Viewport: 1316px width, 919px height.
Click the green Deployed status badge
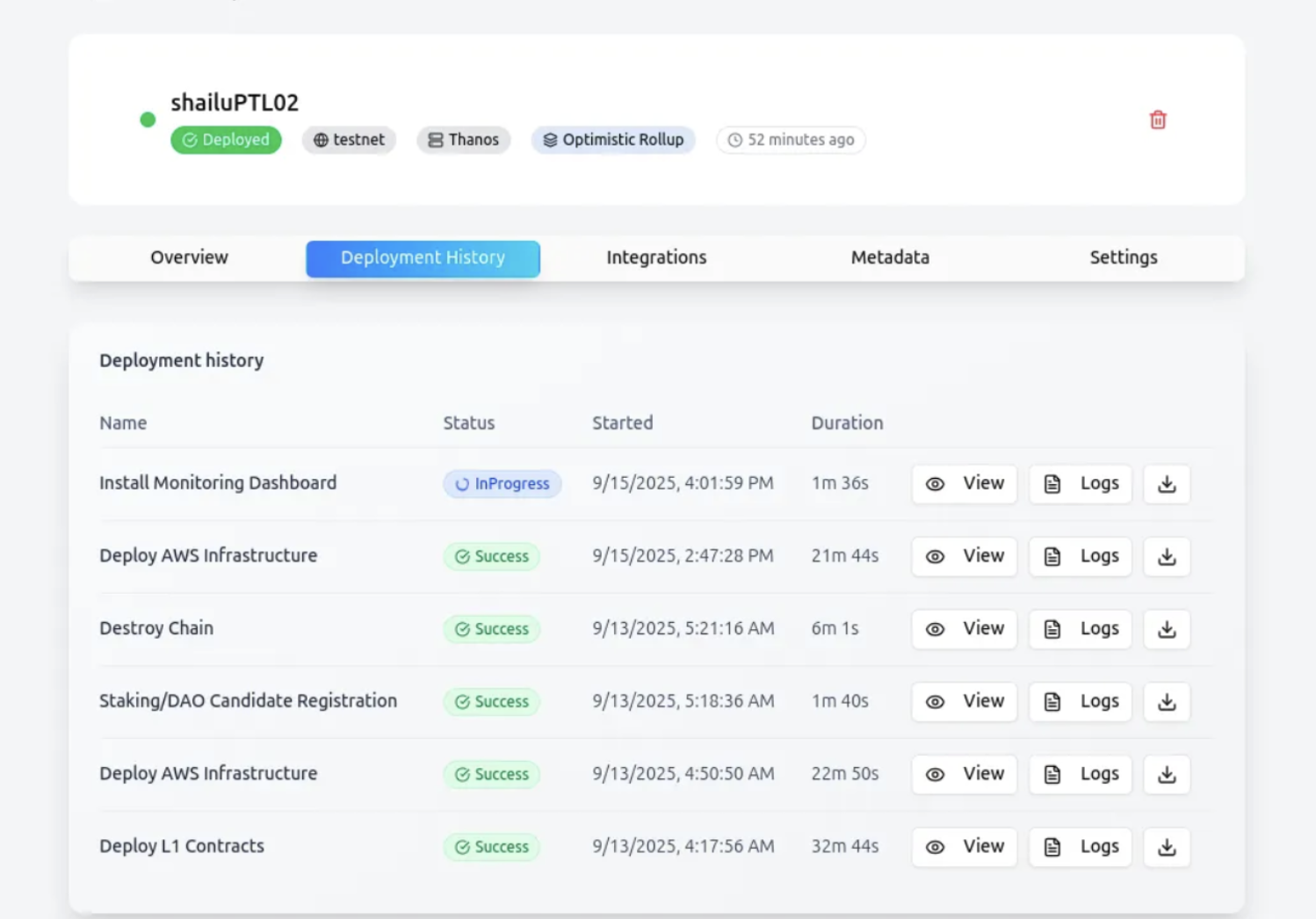(x=226, y=140)
